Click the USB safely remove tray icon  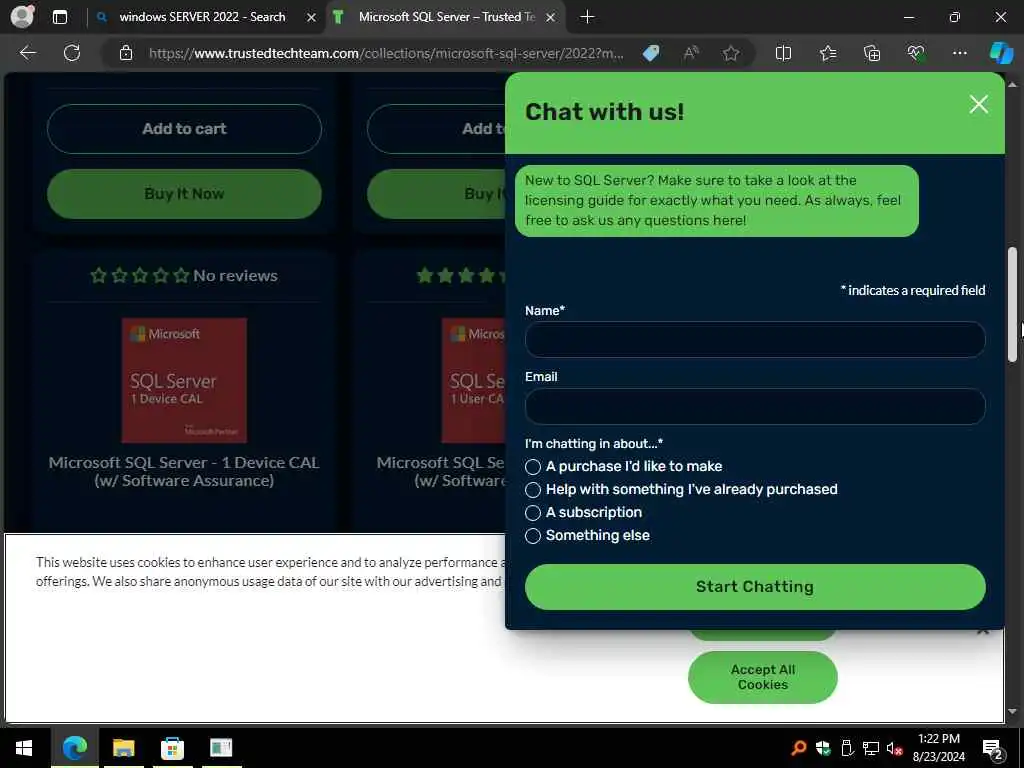tap(847, 748)
